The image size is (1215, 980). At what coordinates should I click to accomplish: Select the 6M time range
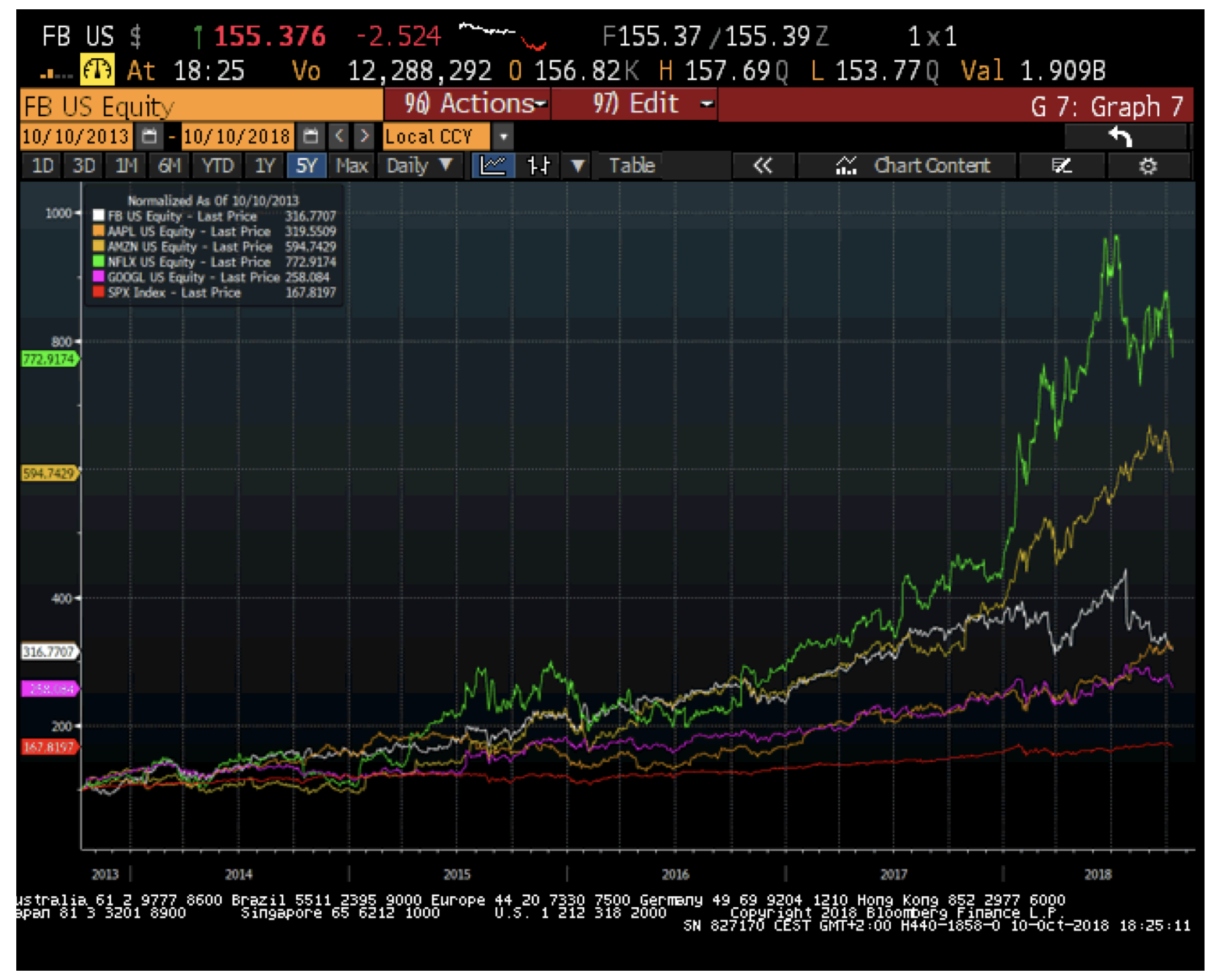169,166
